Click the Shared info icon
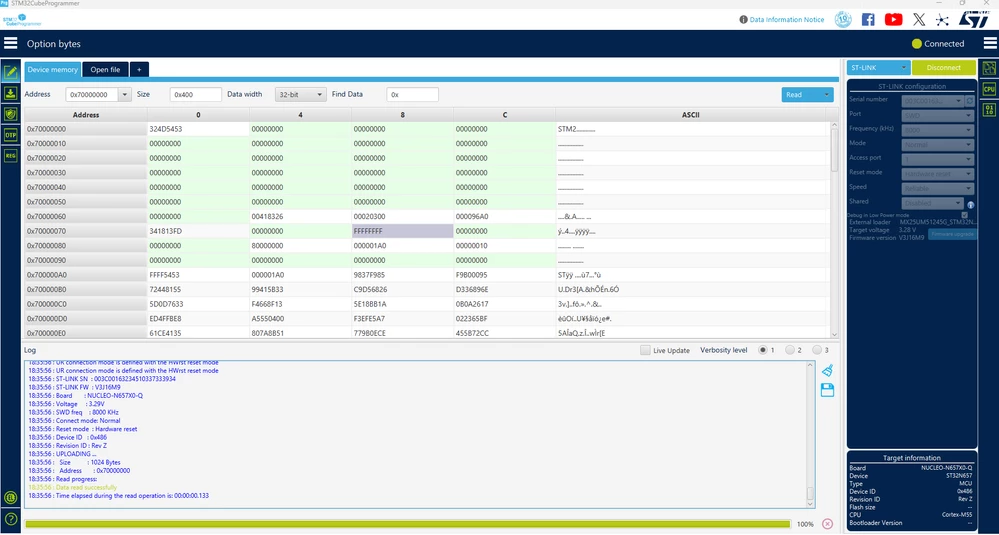Viewport: 999px width, 535px height. (970, 205)
